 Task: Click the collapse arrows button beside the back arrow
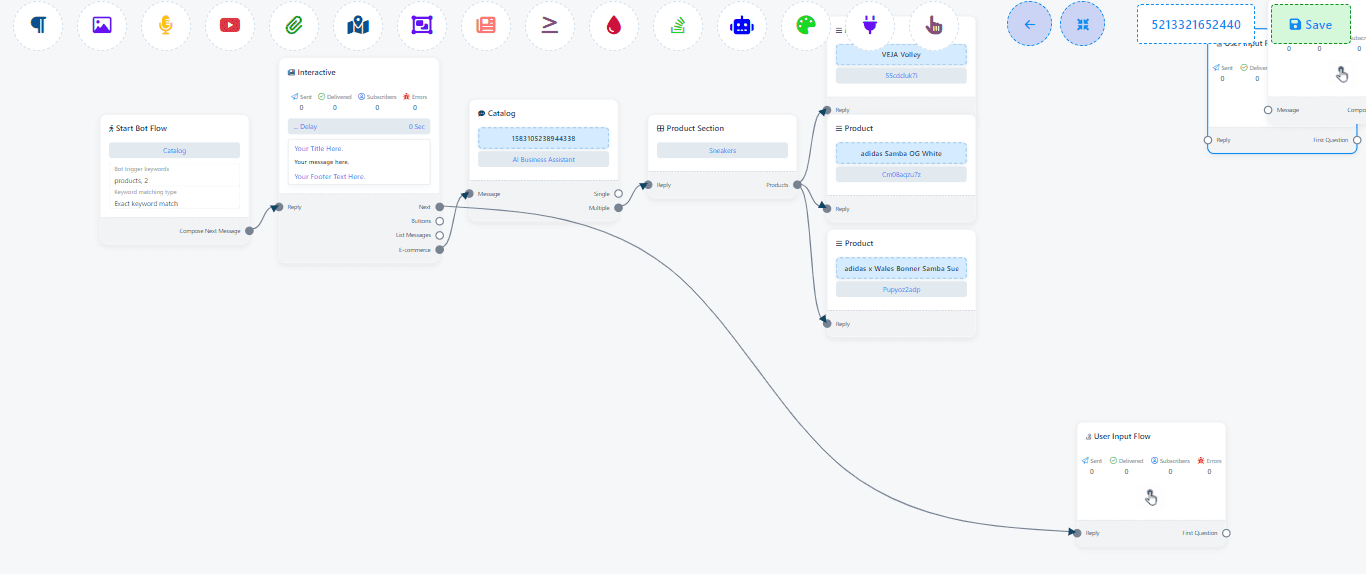1082,24
